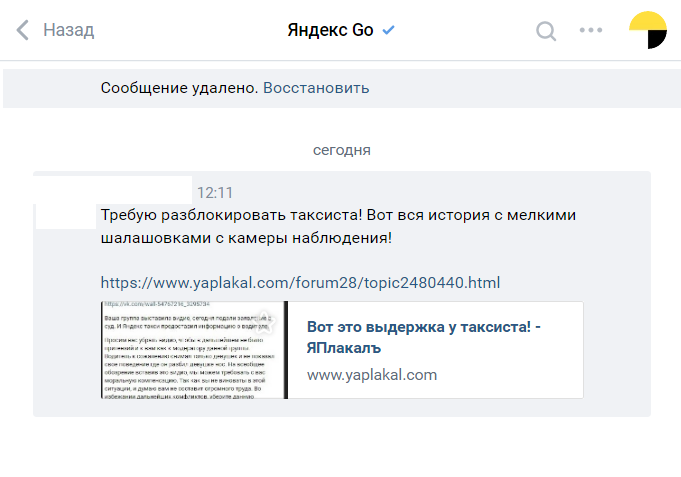681x477 pixels.
Task: Click the Сообщение удалено notice text
Action: point(179,88)
